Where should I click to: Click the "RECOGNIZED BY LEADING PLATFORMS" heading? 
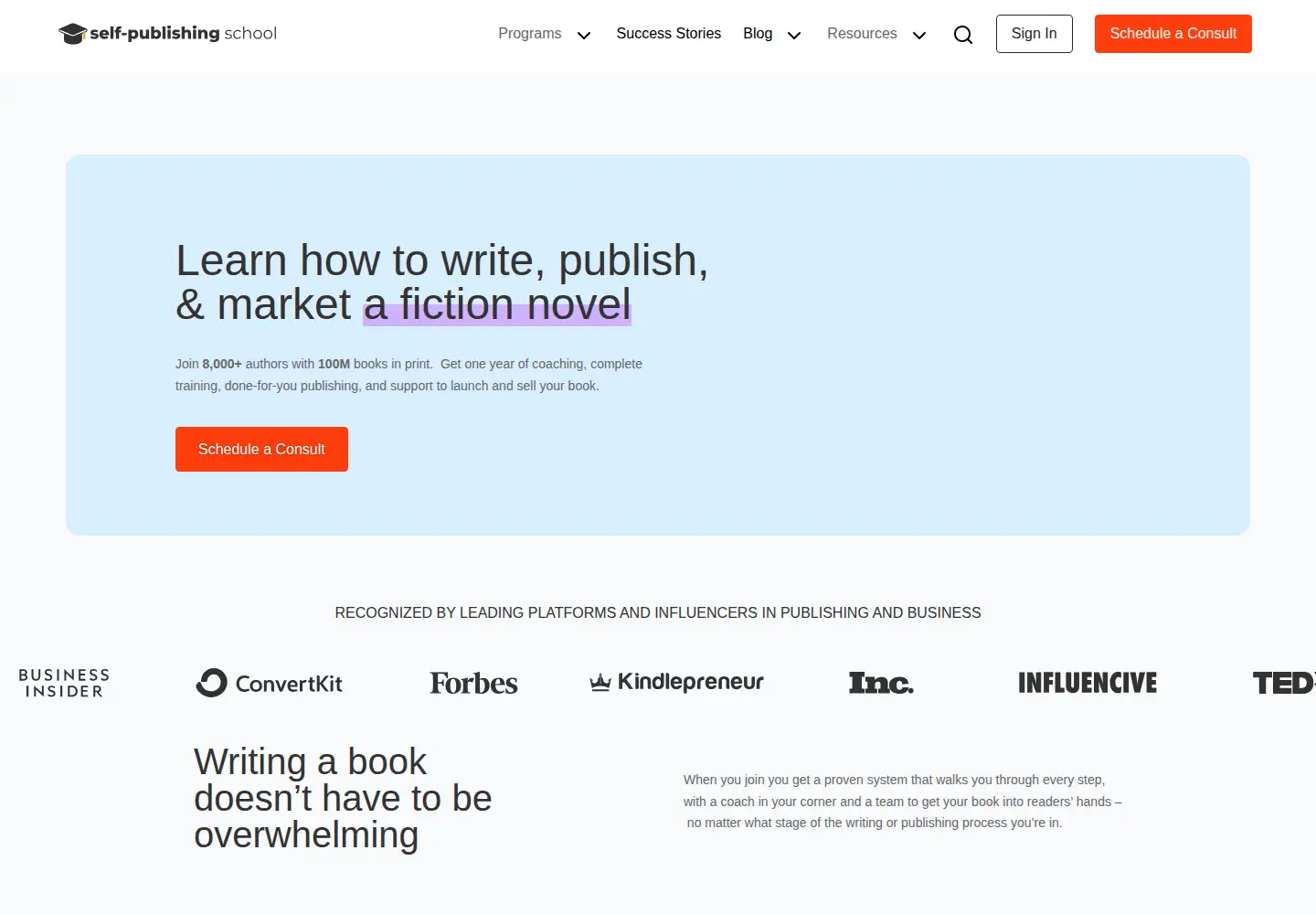(x=658, y=612)
